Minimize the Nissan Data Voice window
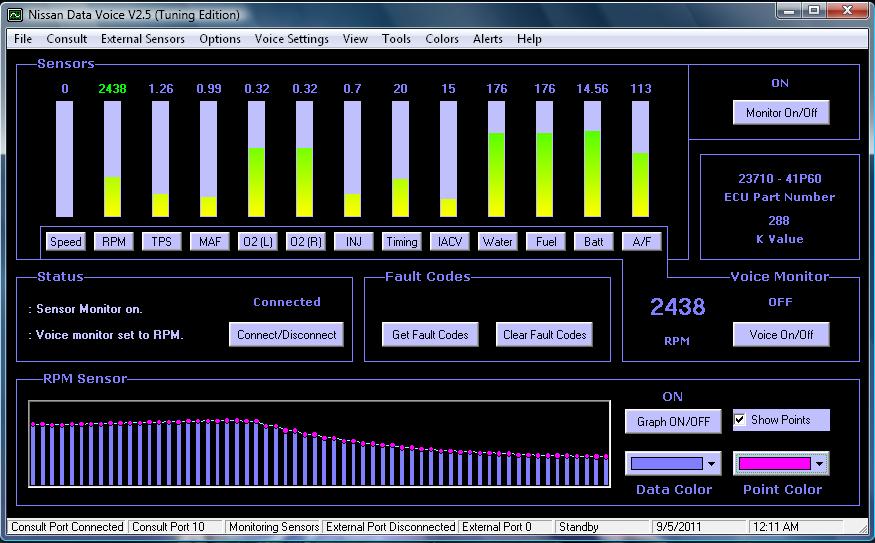This screenshot has width=875, height=543. 789,11
